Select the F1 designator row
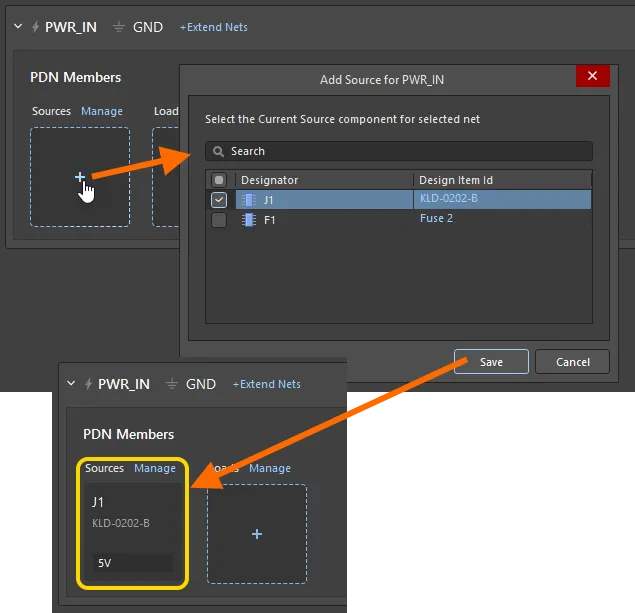 click(x=324, y=220)
